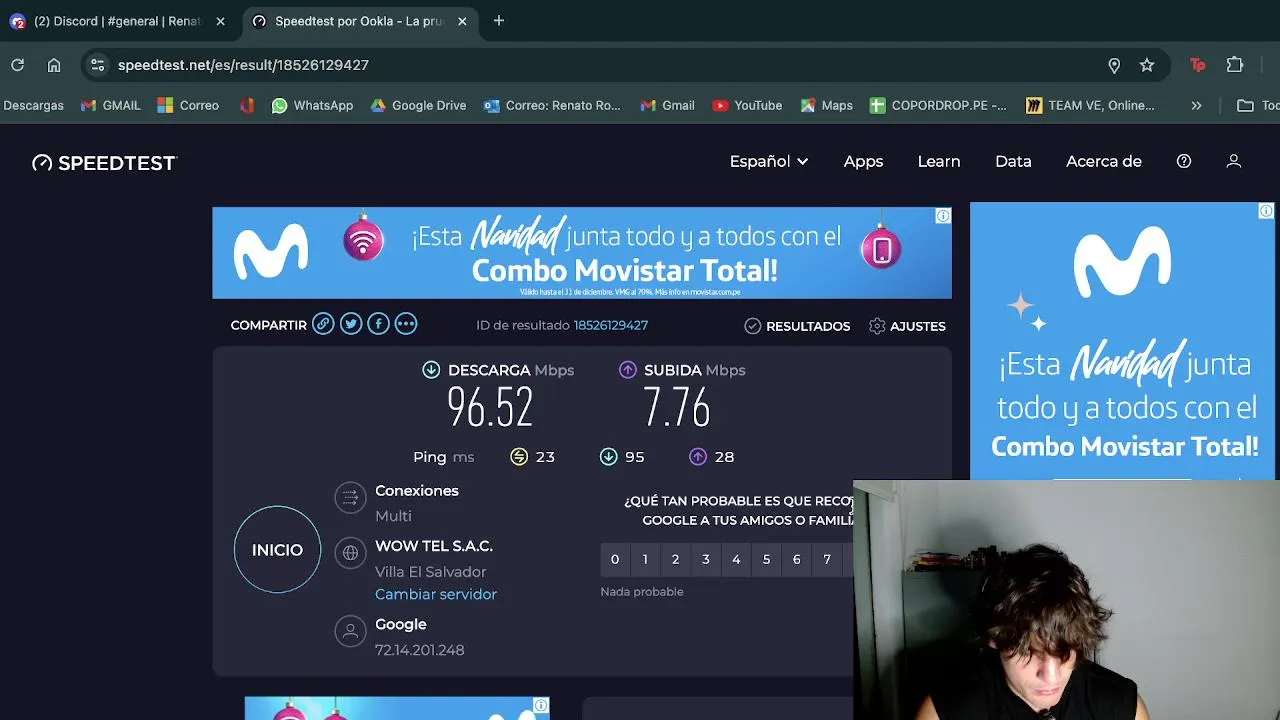Select rating 2 in the survey

pyautogui.click(x=675, y=559)
